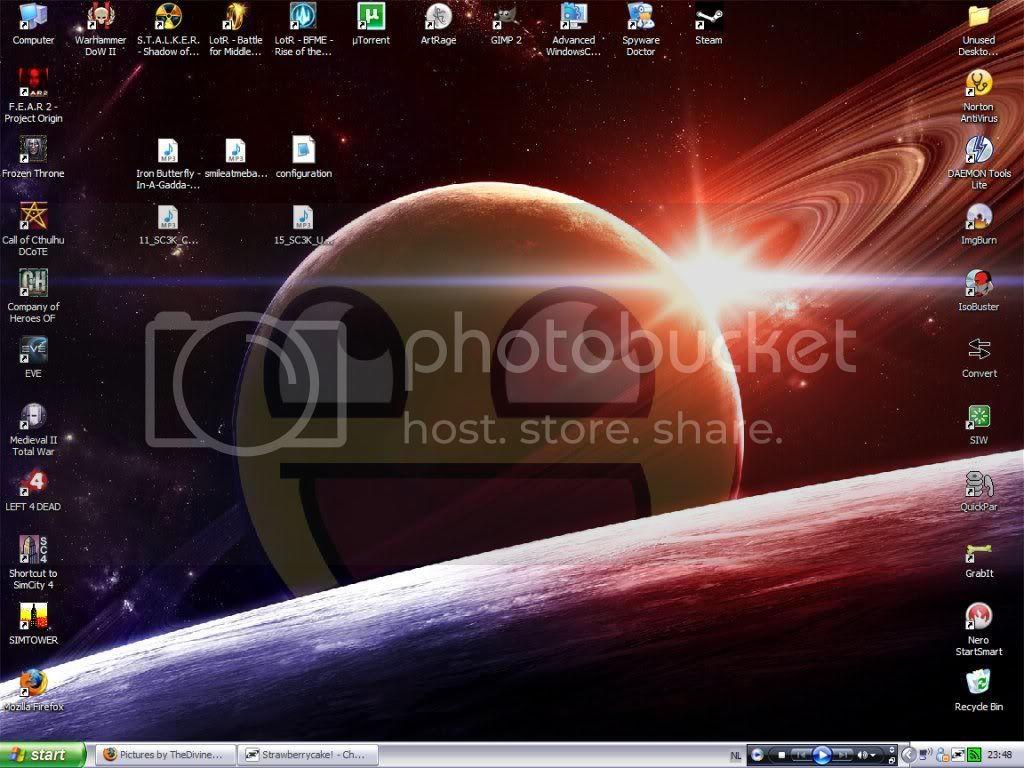Open the configuration file icon
Image resolution: width=1024 pixels, height=768 pixels.
coord(303,157)
